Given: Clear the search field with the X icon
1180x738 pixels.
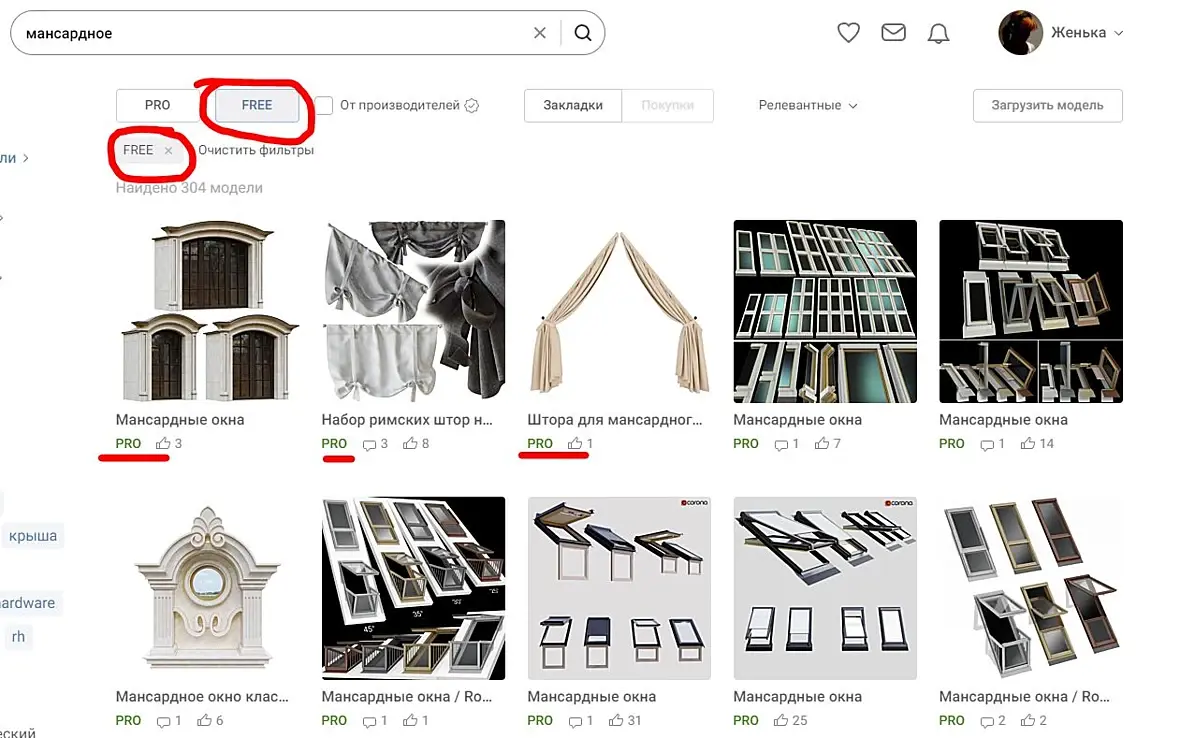Looking at the screenshot, I should click(540, 33).
